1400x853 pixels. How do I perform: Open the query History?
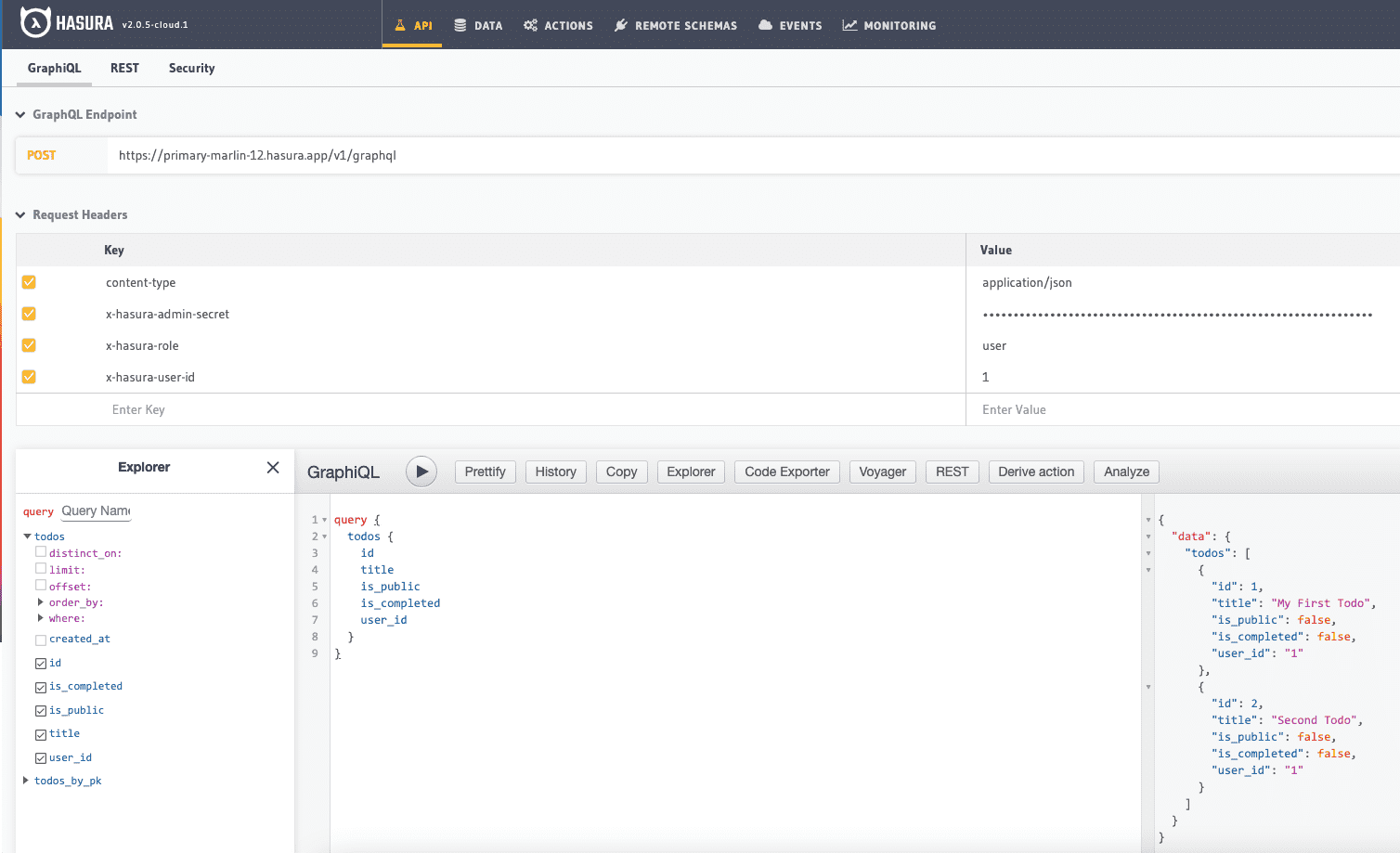click(x=555, y=472)
